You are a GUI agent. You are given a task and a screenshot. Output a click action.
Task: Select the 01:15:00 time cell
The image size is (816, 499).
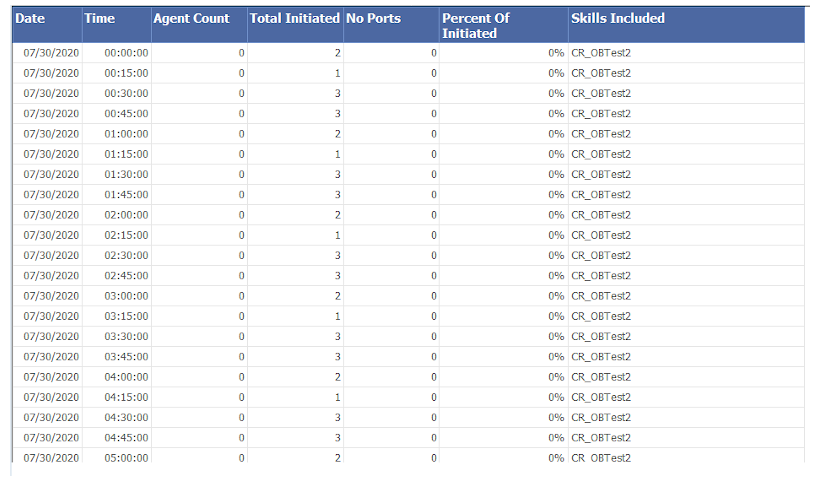117,155
